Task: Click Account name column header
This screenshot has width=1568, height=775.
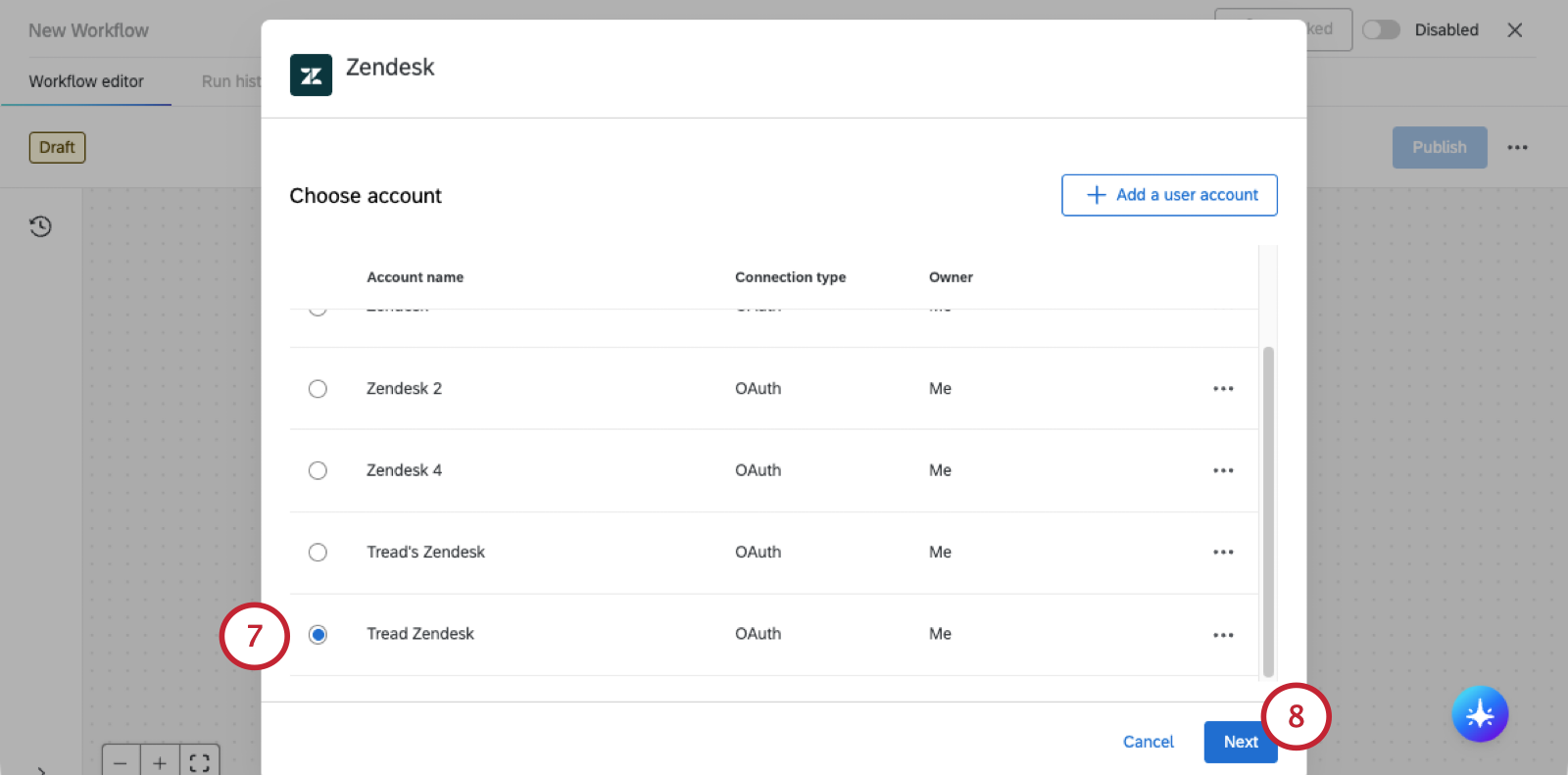Action: tap(416, 277)
